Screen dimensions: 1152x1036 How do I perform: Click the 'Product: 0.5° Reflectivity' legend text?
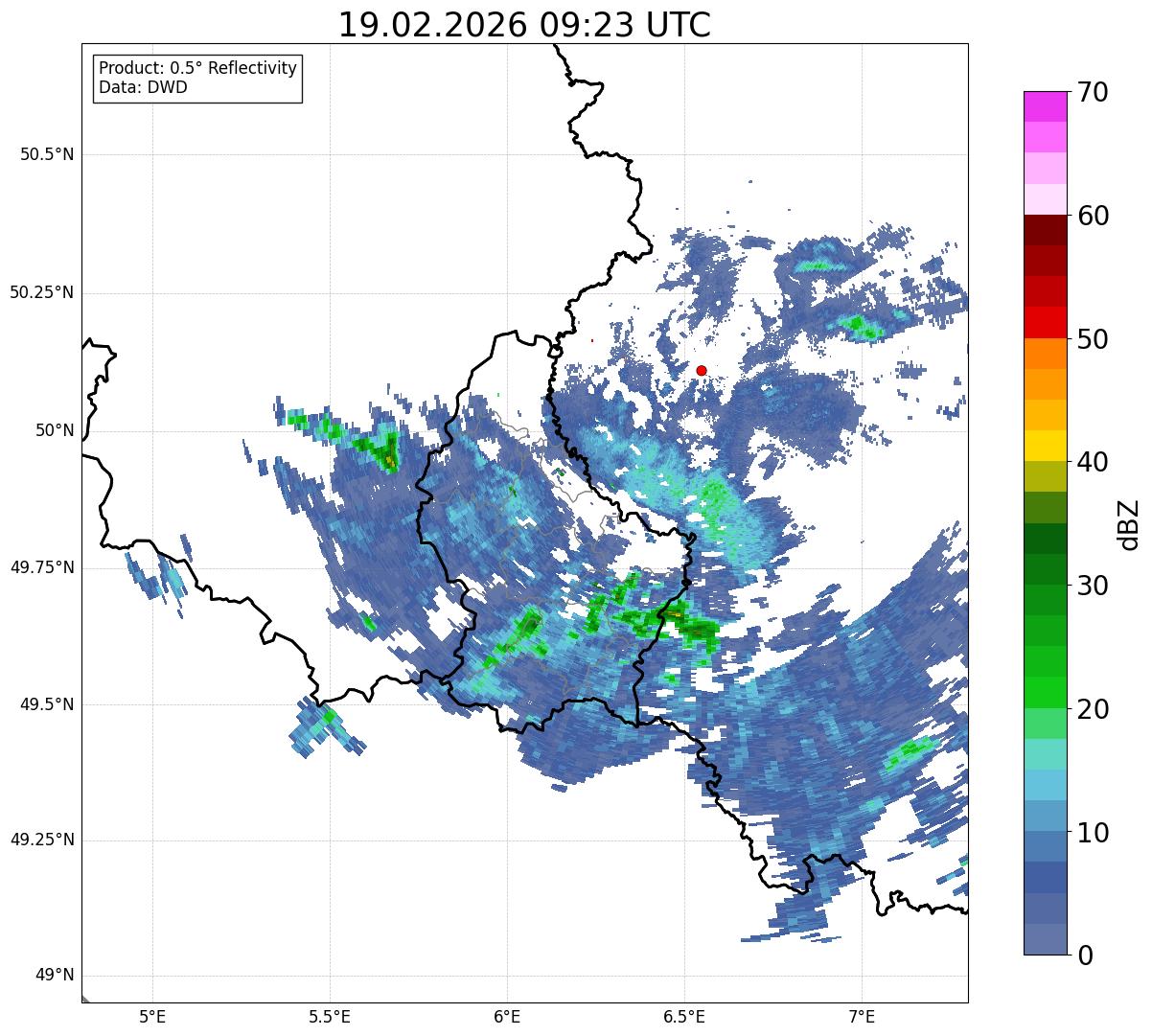(197, 69)
